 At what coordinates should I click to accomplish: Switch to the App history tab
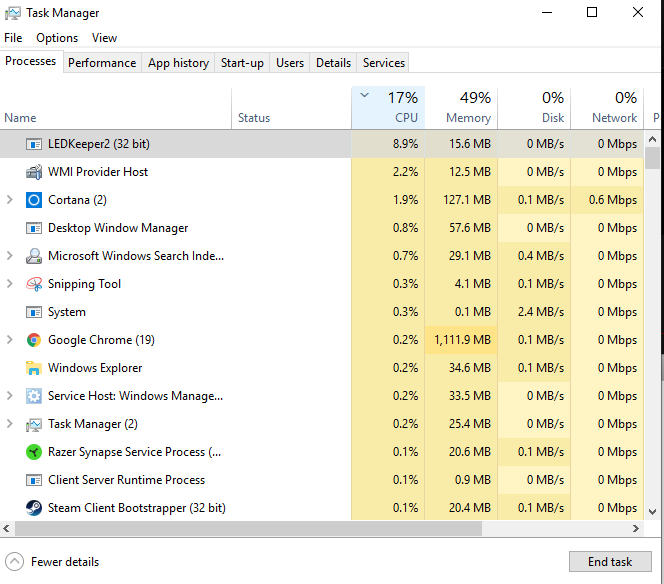point(178,63)
